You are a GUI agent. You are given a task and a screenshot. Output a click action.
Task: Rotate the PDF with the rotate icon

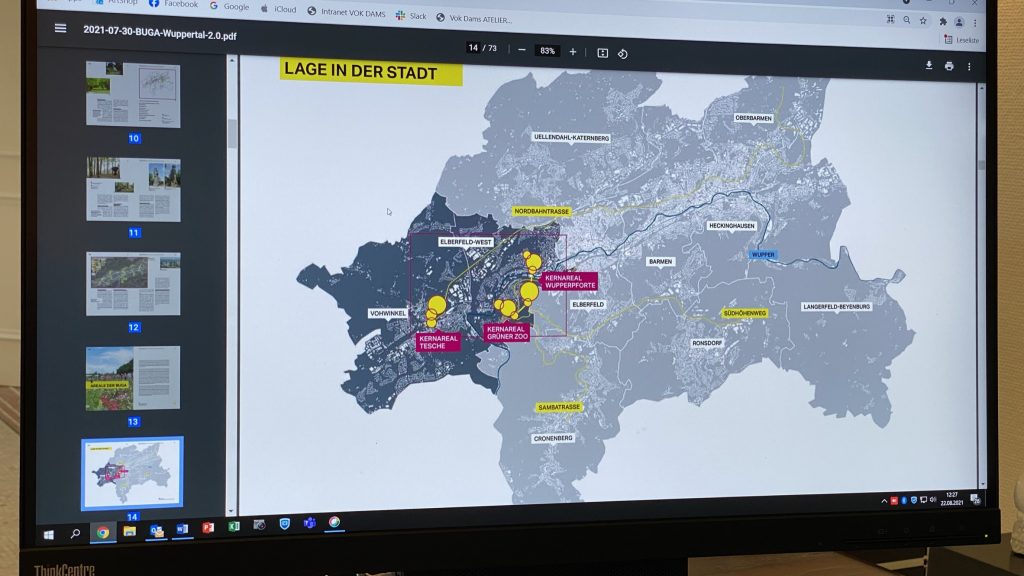[x=623, y=54]
